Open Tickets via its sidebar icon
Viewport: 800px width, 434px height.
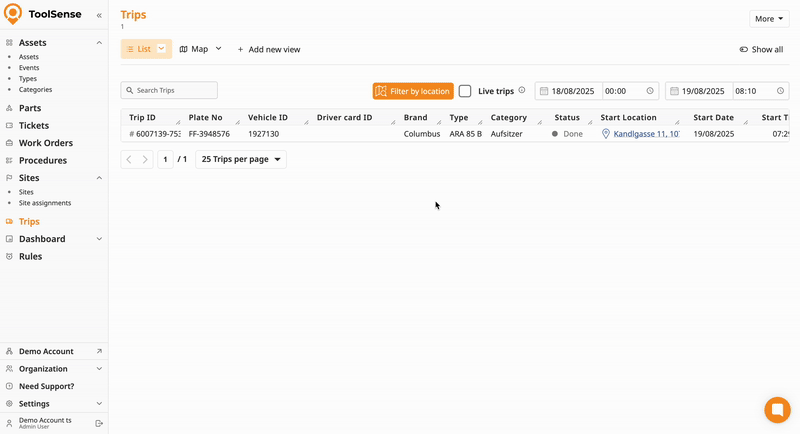9,125
